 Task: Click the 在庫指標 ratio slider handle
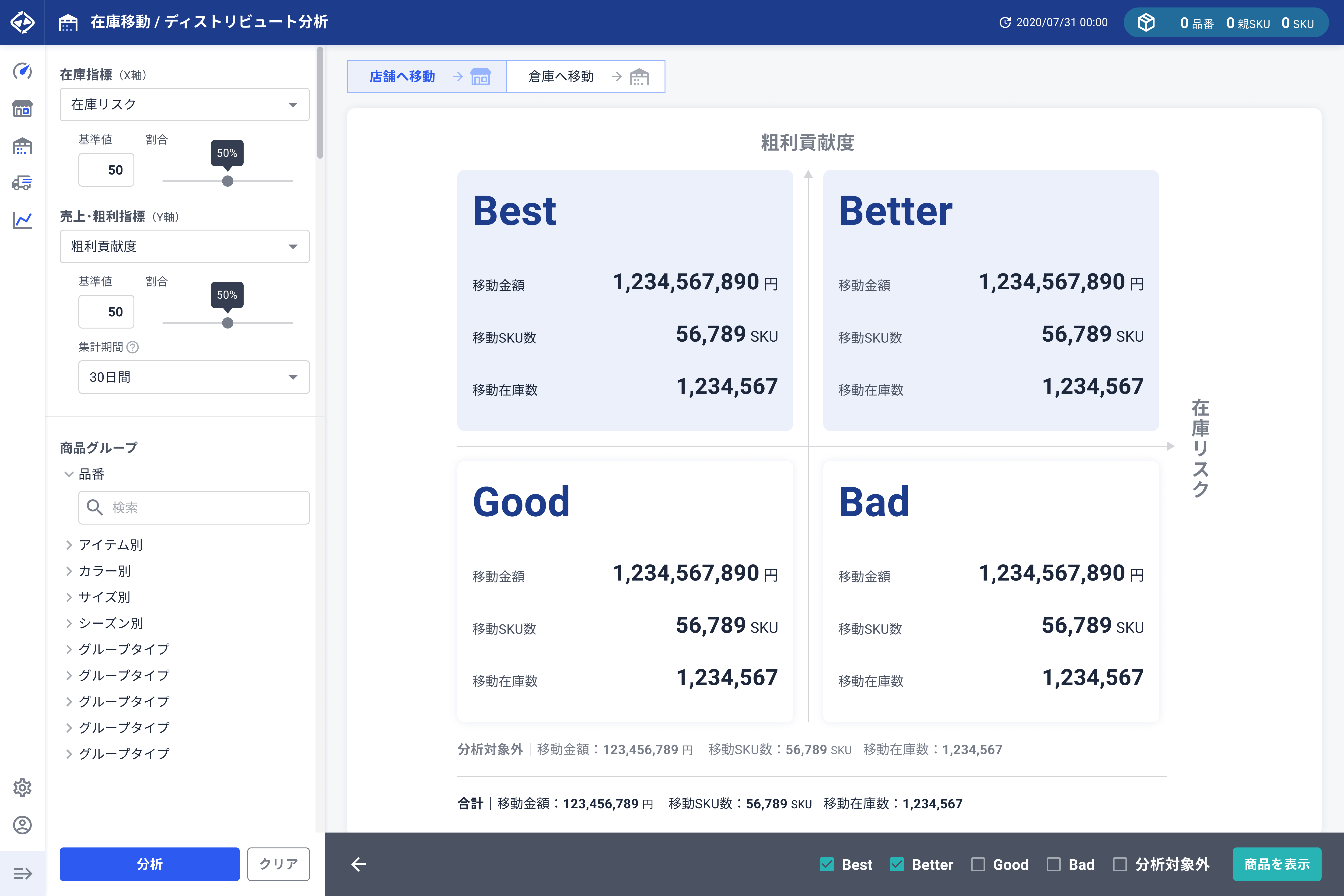pyautogui.click(x=227, y=181)
